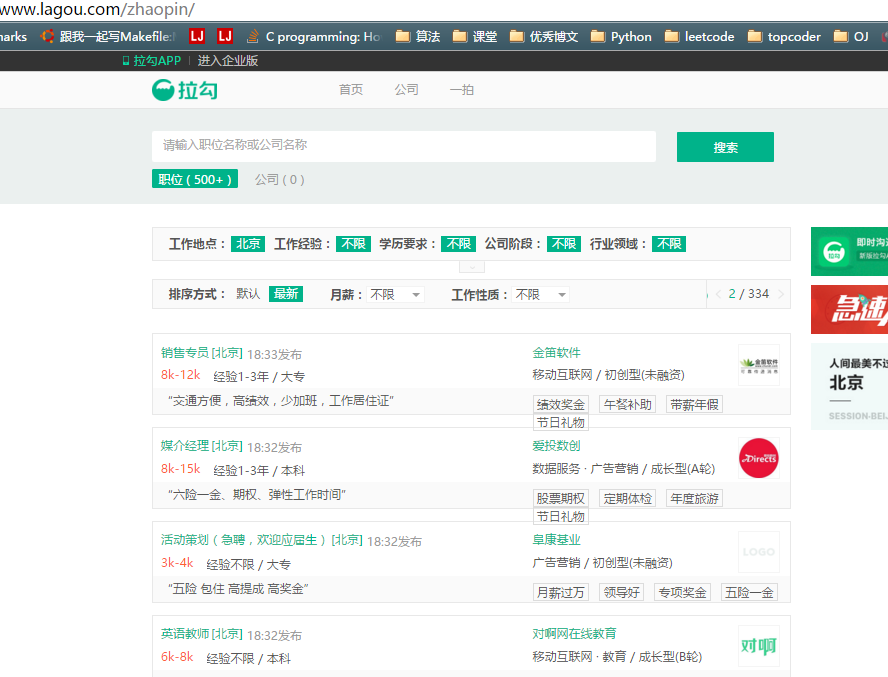Open the 销售专员 [北京] job posting
888x677 pixels.
point(202,353)
